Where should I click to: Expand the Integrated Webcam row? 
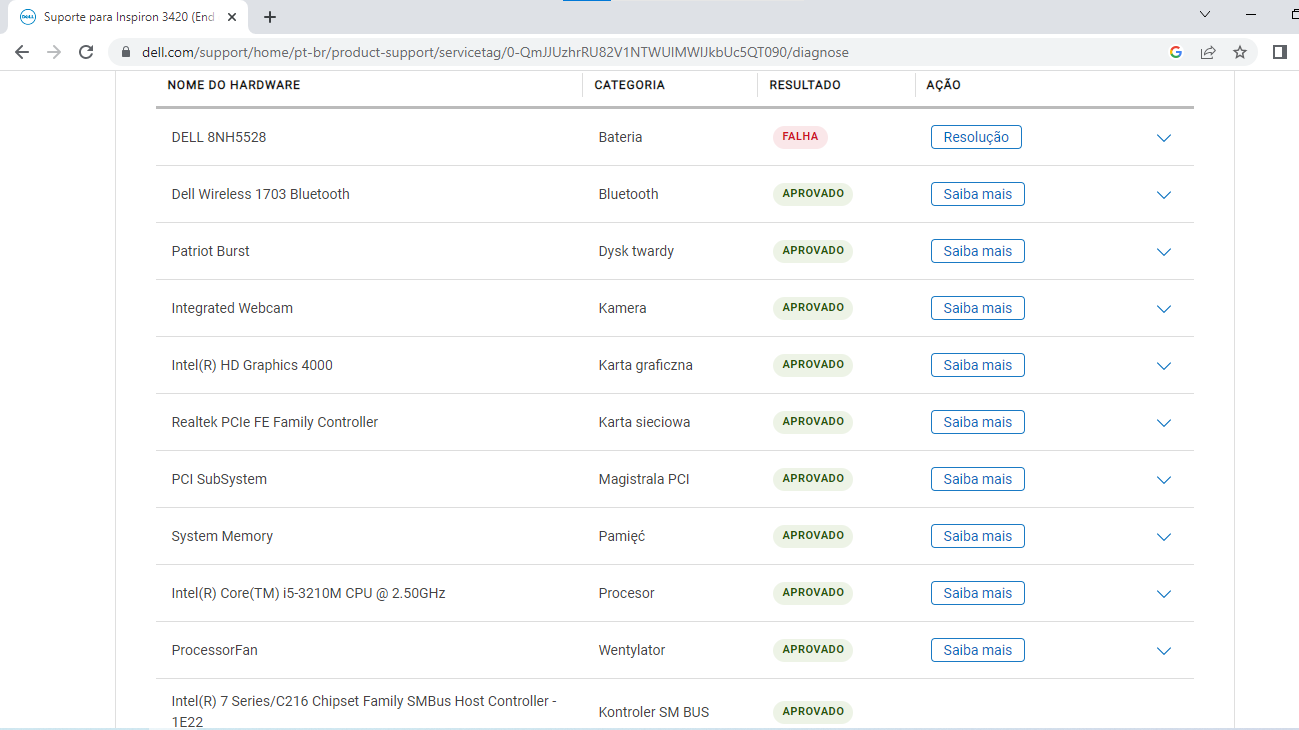(1164, 309)
